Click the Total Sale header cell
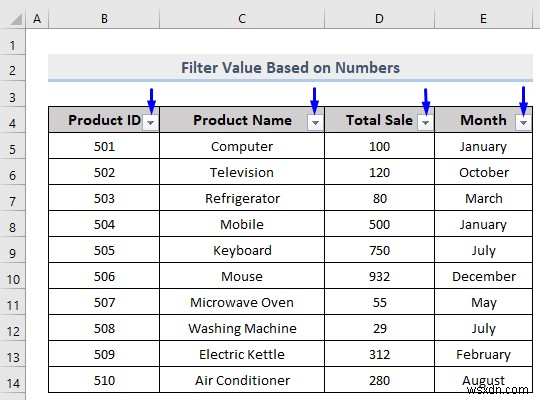 pyautogui.click(x=380, y=120)
